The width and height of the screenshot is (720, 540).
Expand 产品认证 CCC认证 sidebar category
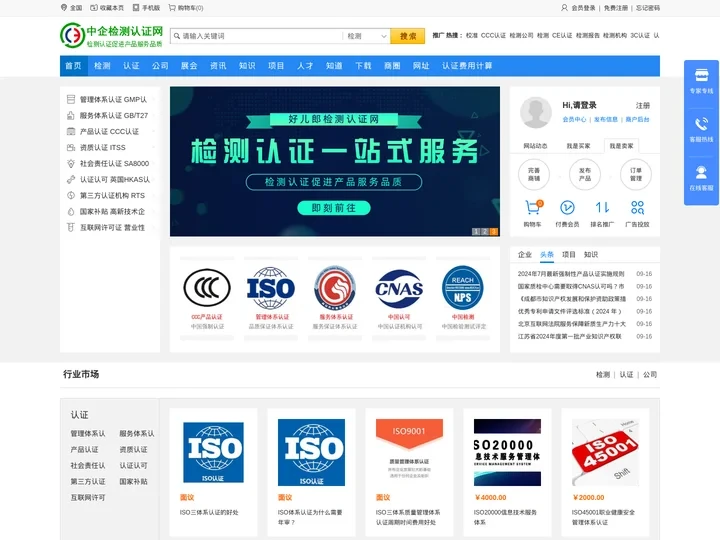click(x=110, y=131)
